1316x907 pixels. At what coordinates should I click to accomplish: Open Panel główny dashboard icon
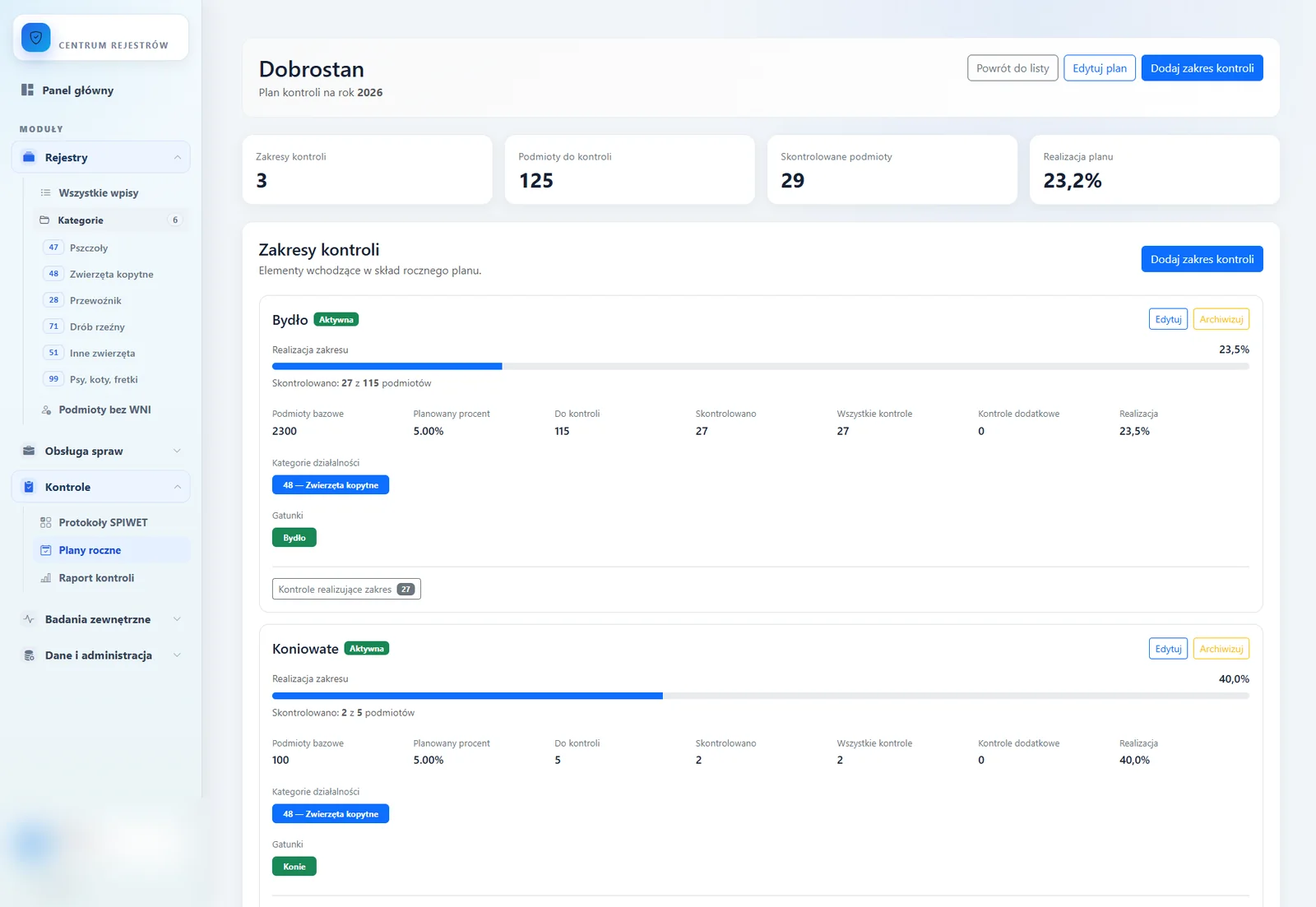click(x=27, y=90)
